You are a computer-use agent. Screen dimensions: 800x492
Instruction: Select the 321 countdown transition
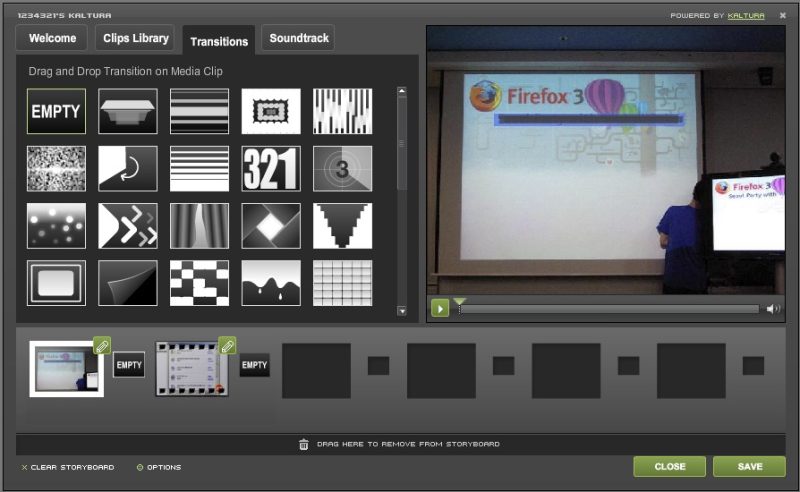click(x=271, y=168)
